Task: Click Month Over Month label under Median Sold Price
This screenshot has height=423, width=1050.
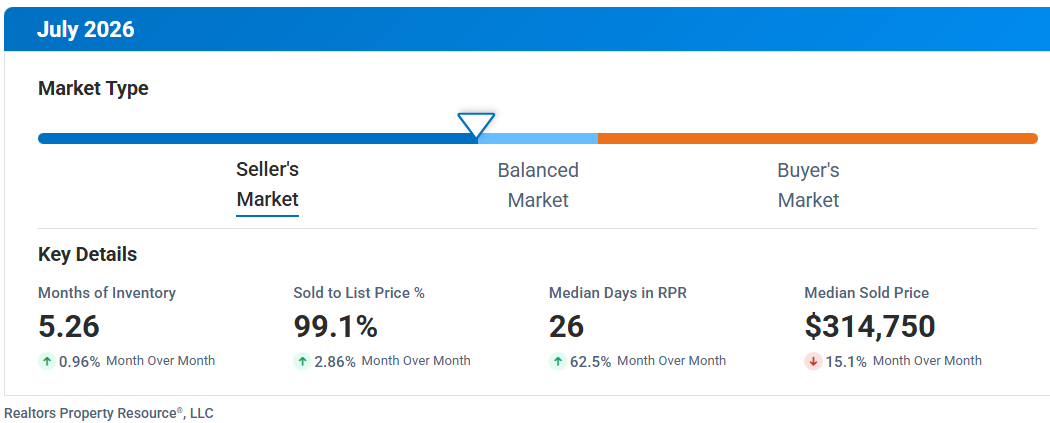Action: point(927,361)
